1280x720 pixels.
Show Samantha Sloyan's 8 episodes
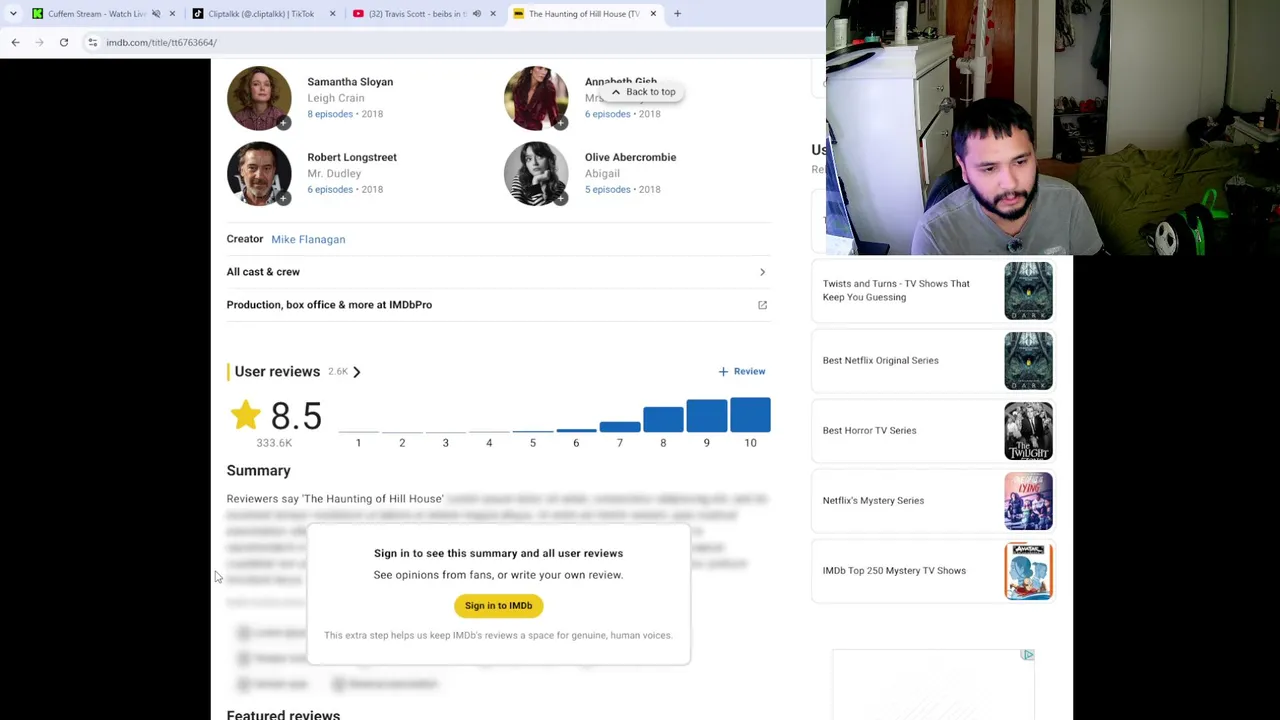tap(330, 114)
